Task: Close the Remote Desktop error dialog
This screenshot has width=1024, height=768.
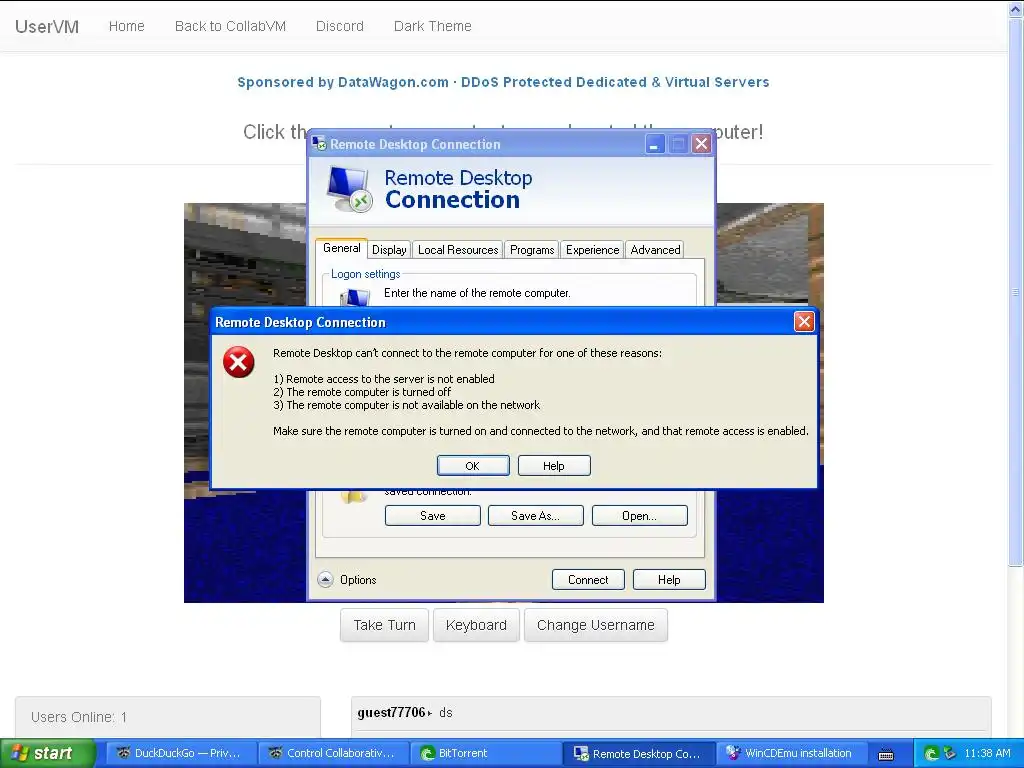Action: (804, 321)
